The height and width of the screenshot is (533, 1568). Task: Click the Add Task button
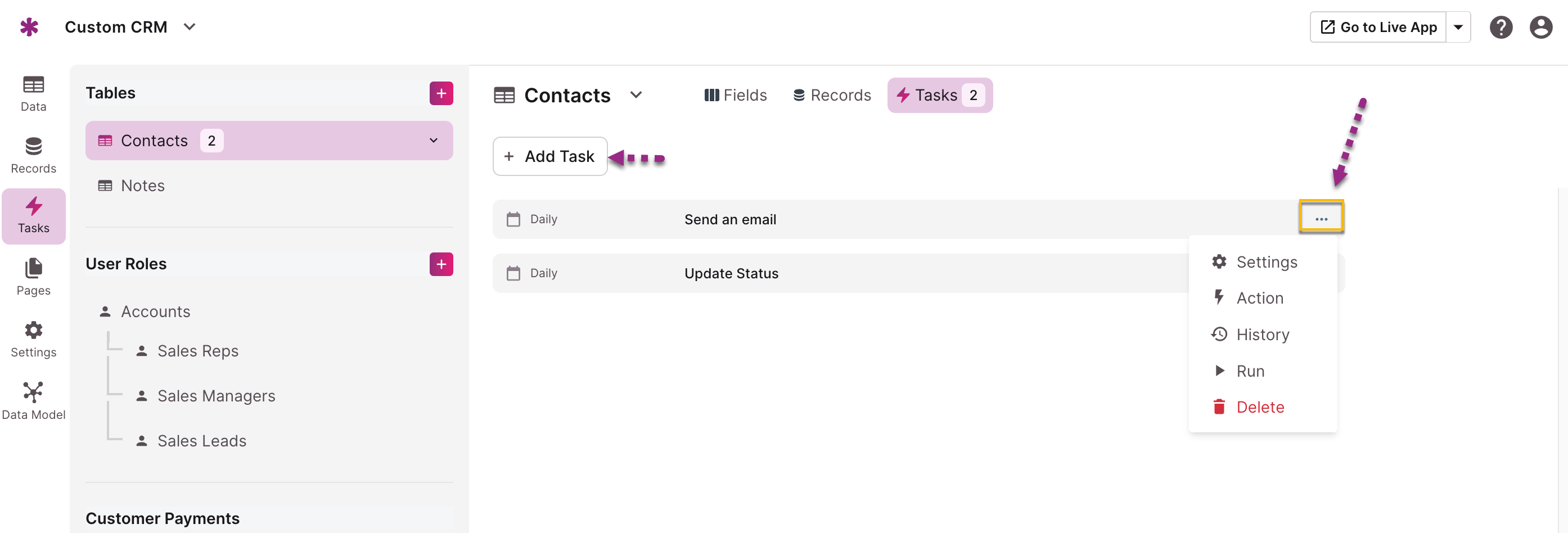pyautogui.click(x=549, y=156)
